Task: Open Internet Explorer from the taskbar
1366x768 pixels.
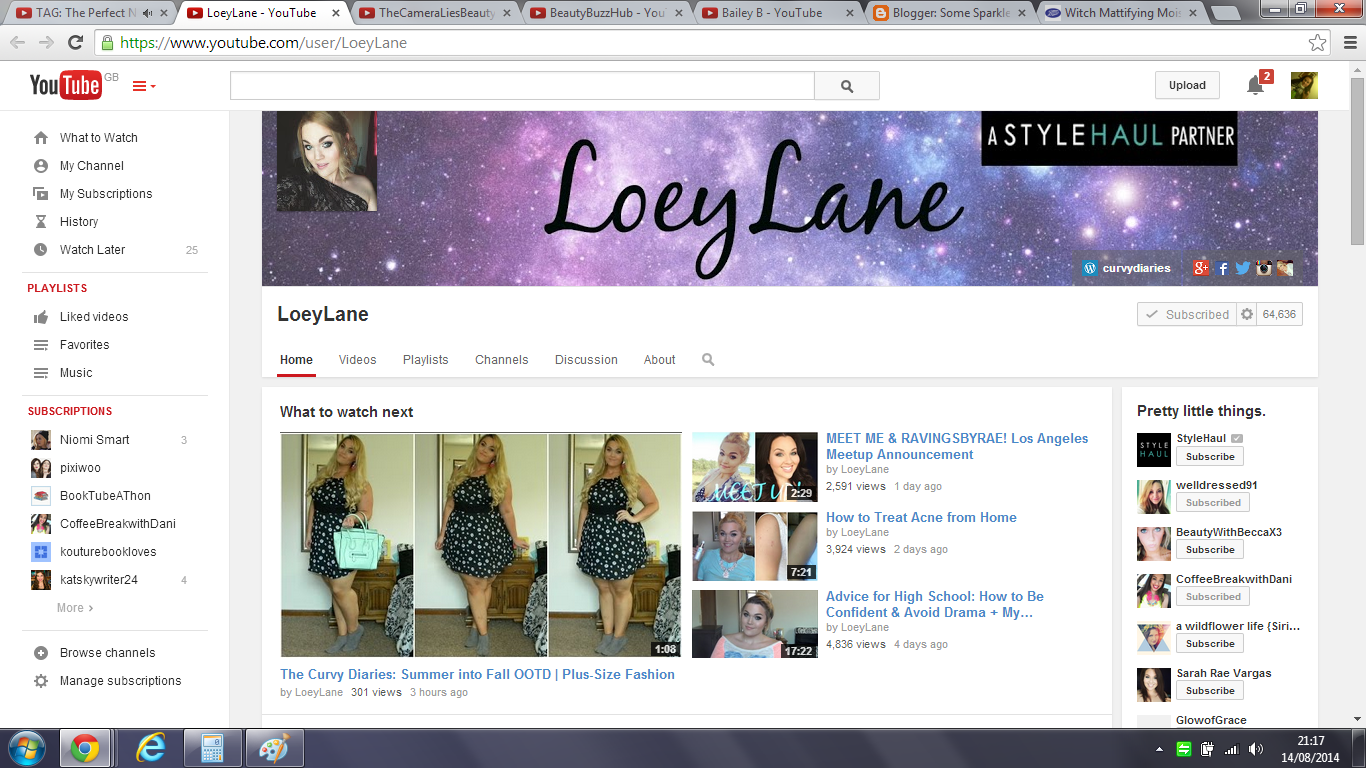Action: pos(152,748)
